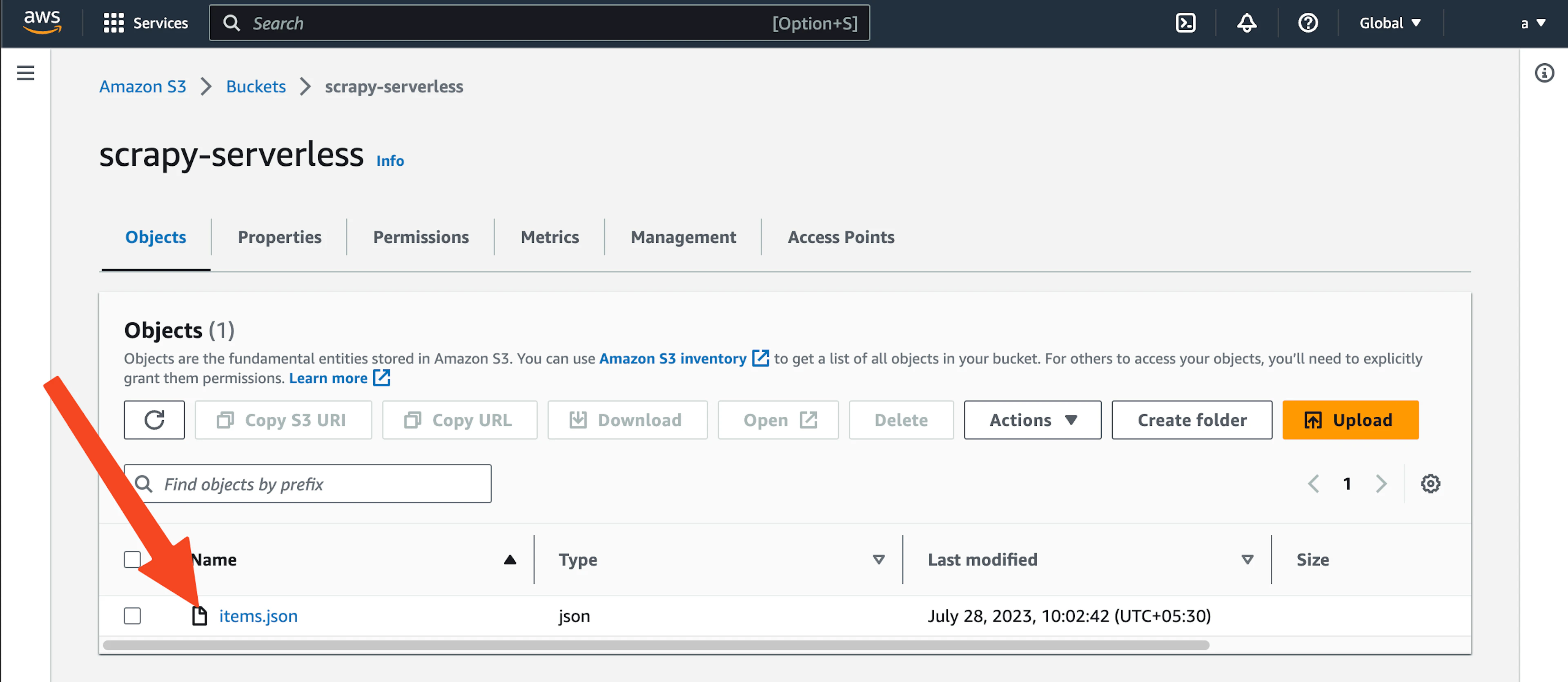Image resolution: width=1568 pixels, height=682 pixels.
Task: Click Create folder
Action: coord(1191,420)
